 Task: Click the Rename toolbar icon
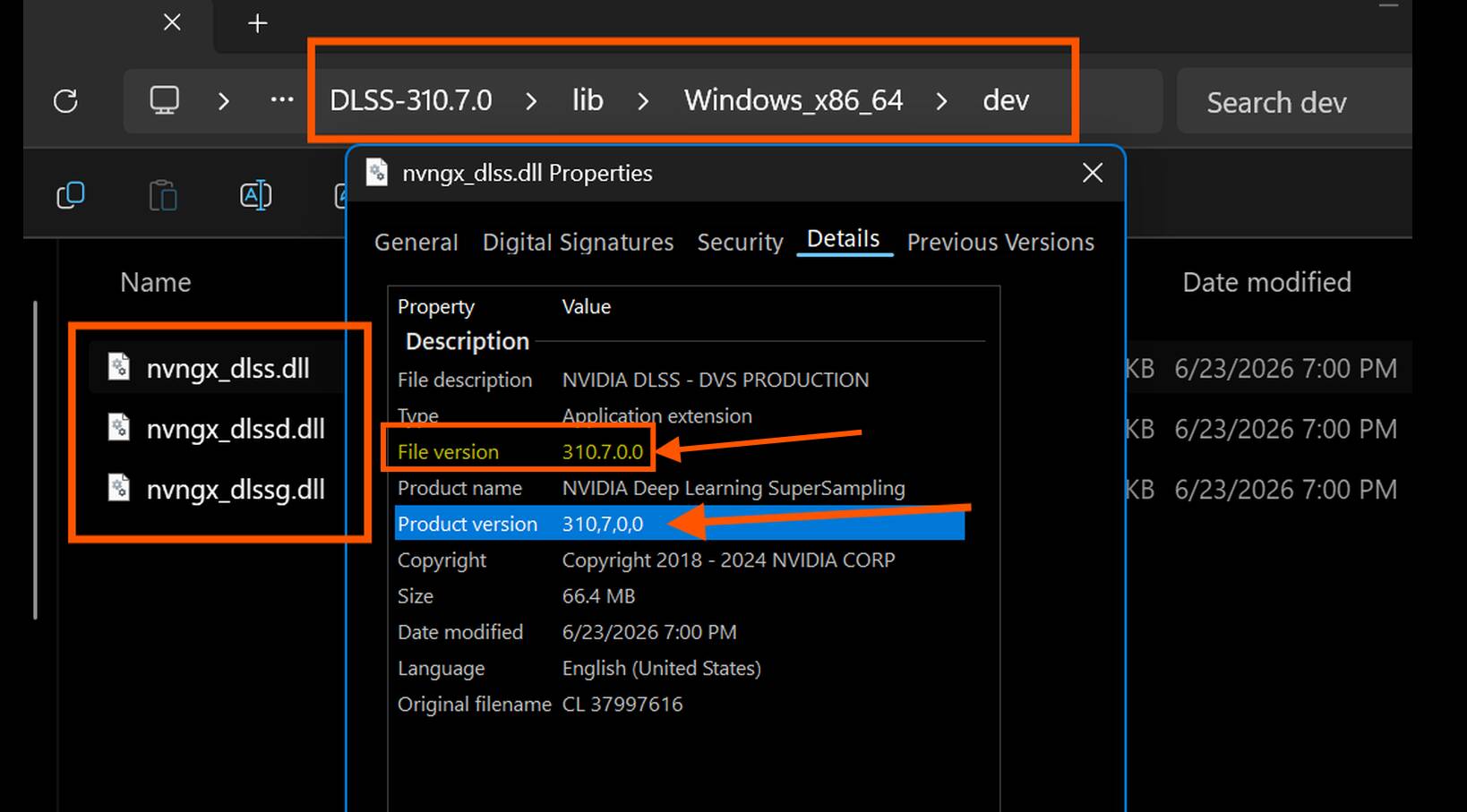pos(256,195)
